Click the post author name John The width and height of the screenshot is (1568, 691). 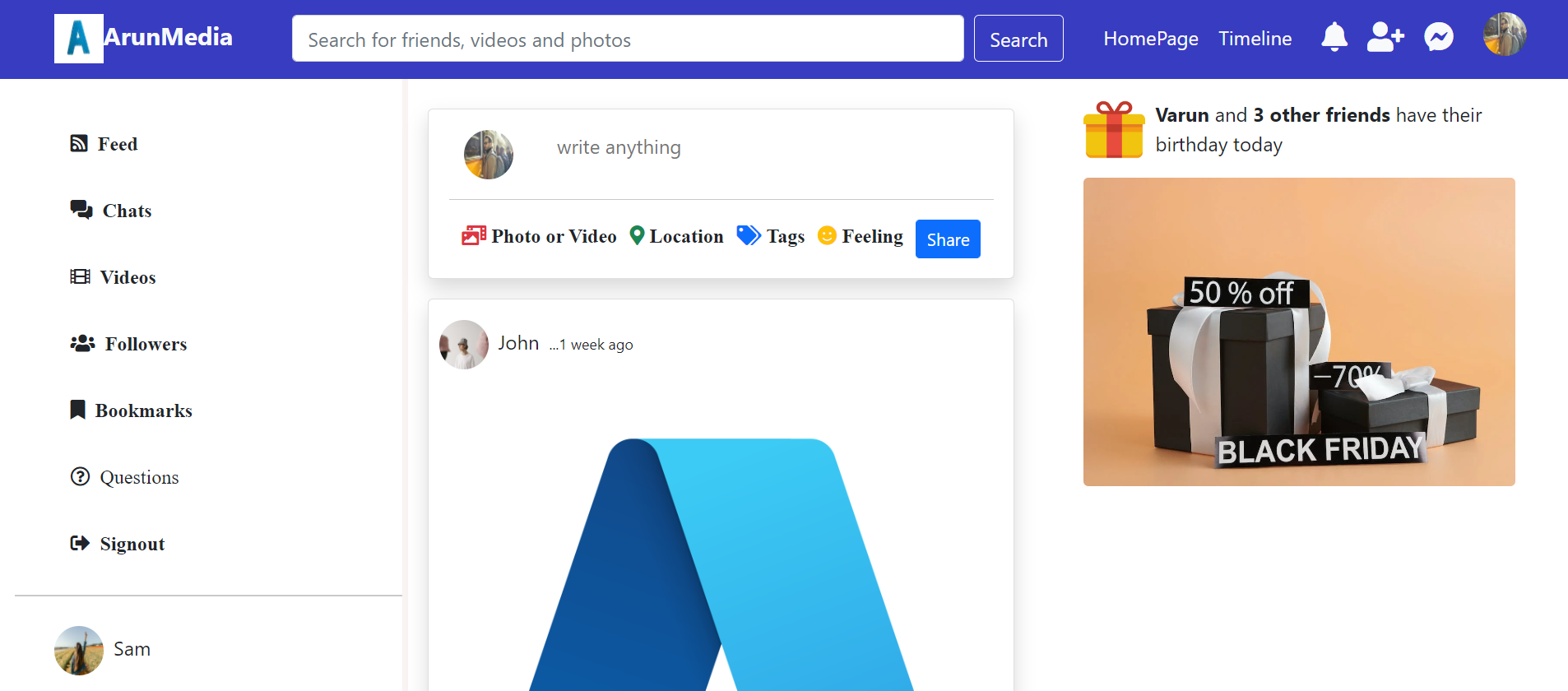(x=518, y=343)
